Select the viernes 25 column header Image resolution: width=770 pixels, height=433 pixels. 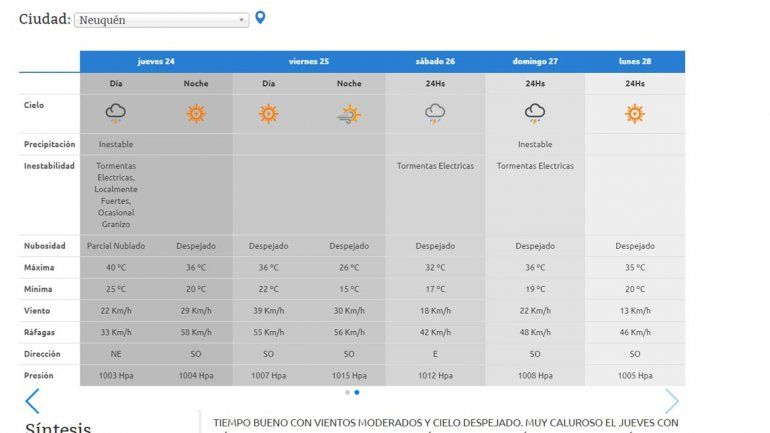[309, 62]
